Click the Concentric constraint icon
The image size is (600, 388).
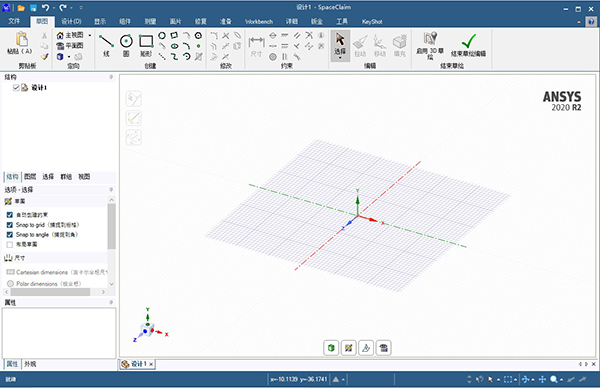[272, 57]
